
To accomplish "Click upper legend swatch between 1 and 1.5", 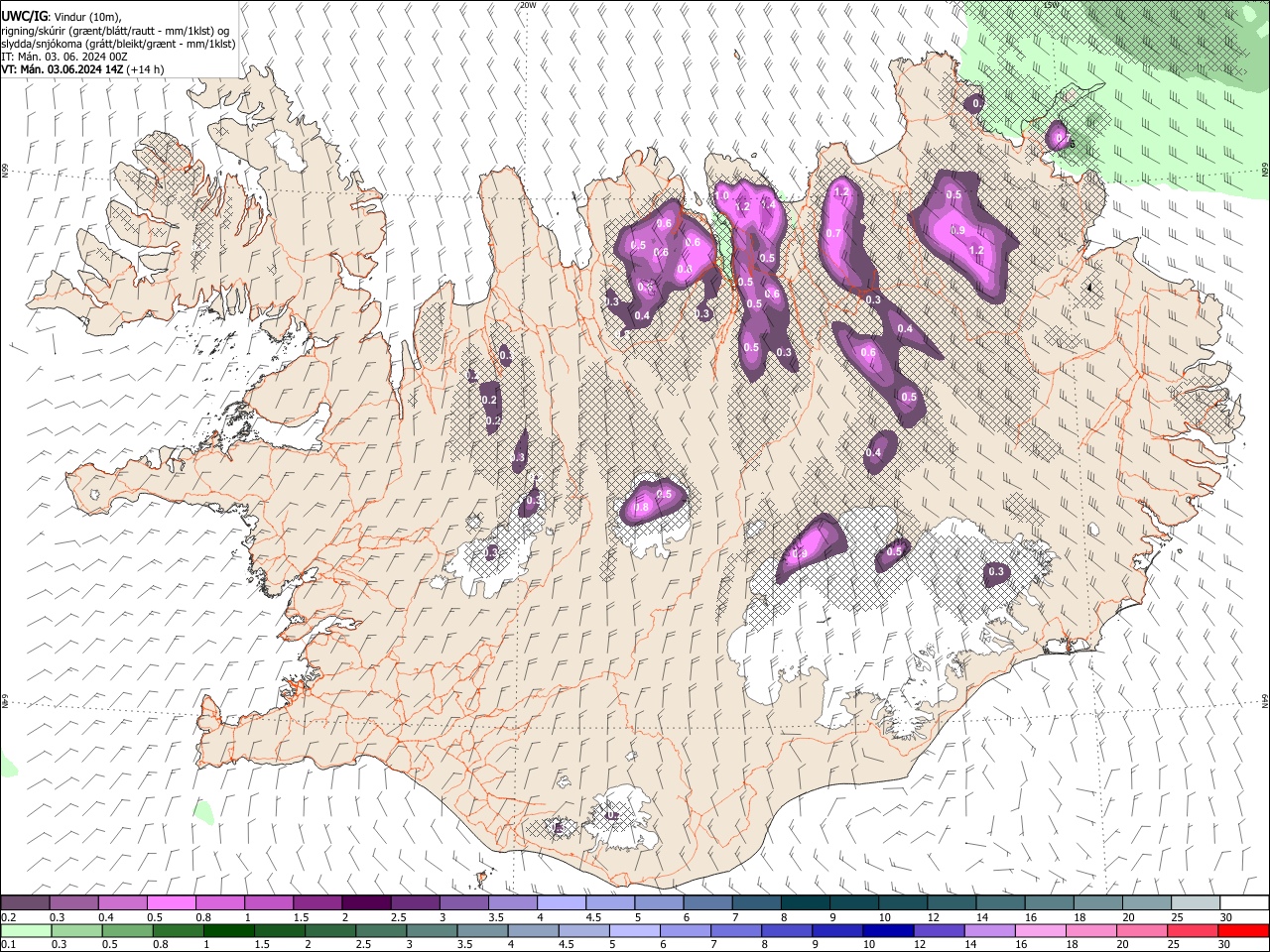I will tap(268, 902).
